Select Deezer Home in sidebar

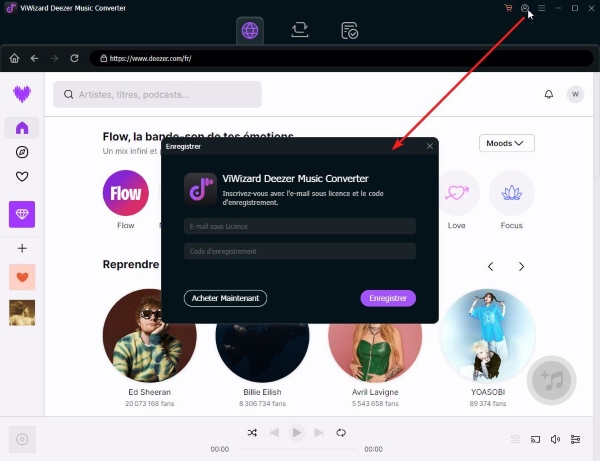click(22, 128)
